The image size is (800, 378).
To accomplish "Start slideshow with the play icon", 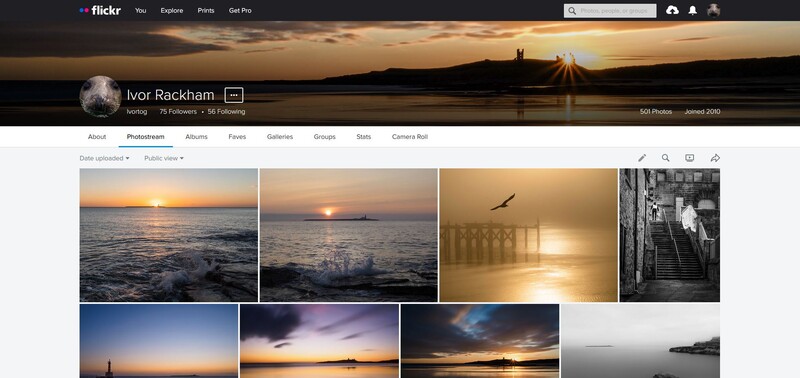I will pyautogui.click(x=689, y=158).
